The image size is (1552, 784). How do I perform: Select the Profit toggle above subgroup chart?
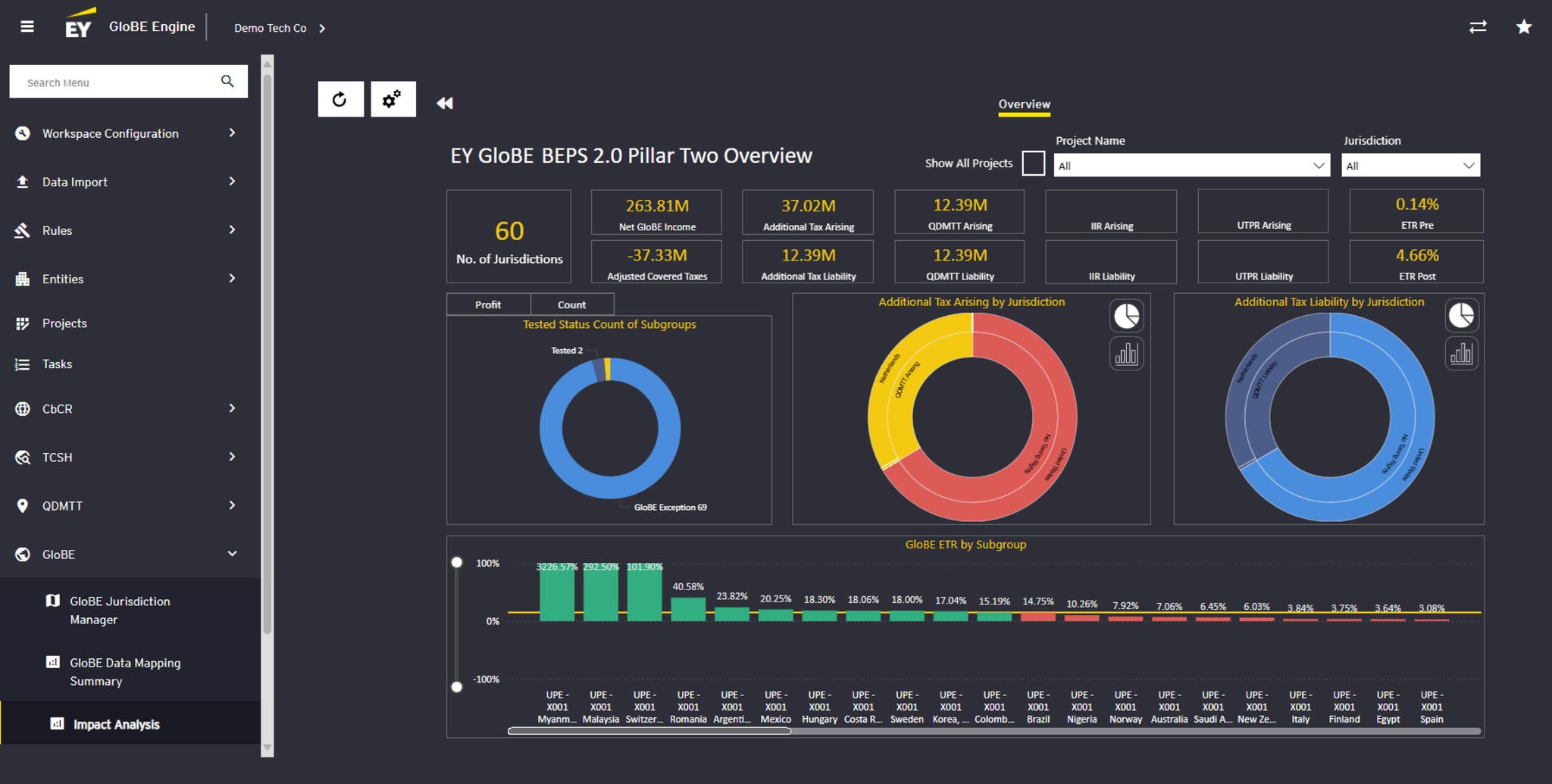[x=488, y=305]
